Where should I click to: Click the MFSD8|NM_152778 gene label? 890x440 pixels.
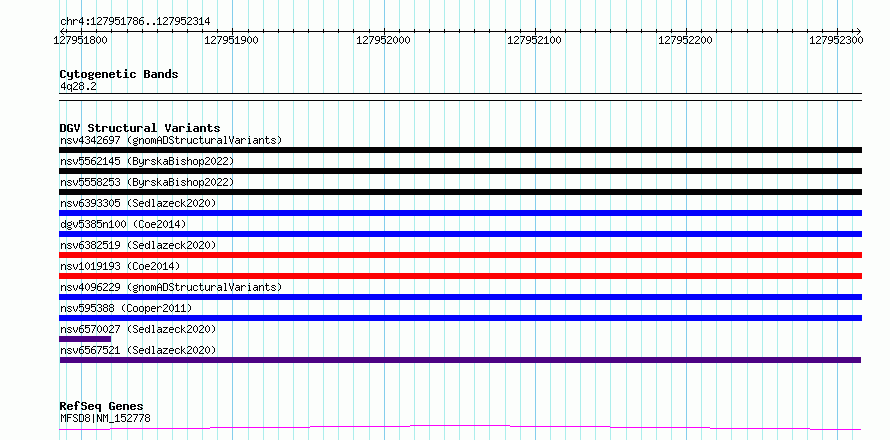pos(105,419)
